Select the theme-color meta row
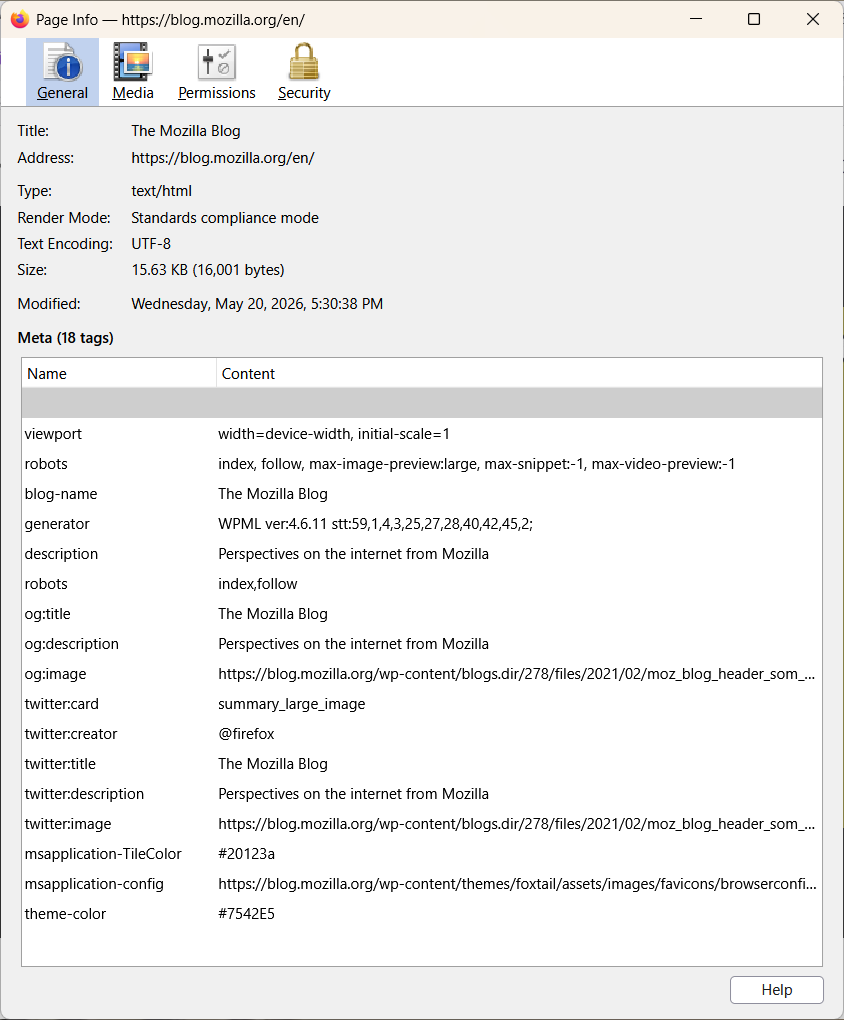Image resolution: width=844 pixels, height=1020 pixels. coord(422,913)
